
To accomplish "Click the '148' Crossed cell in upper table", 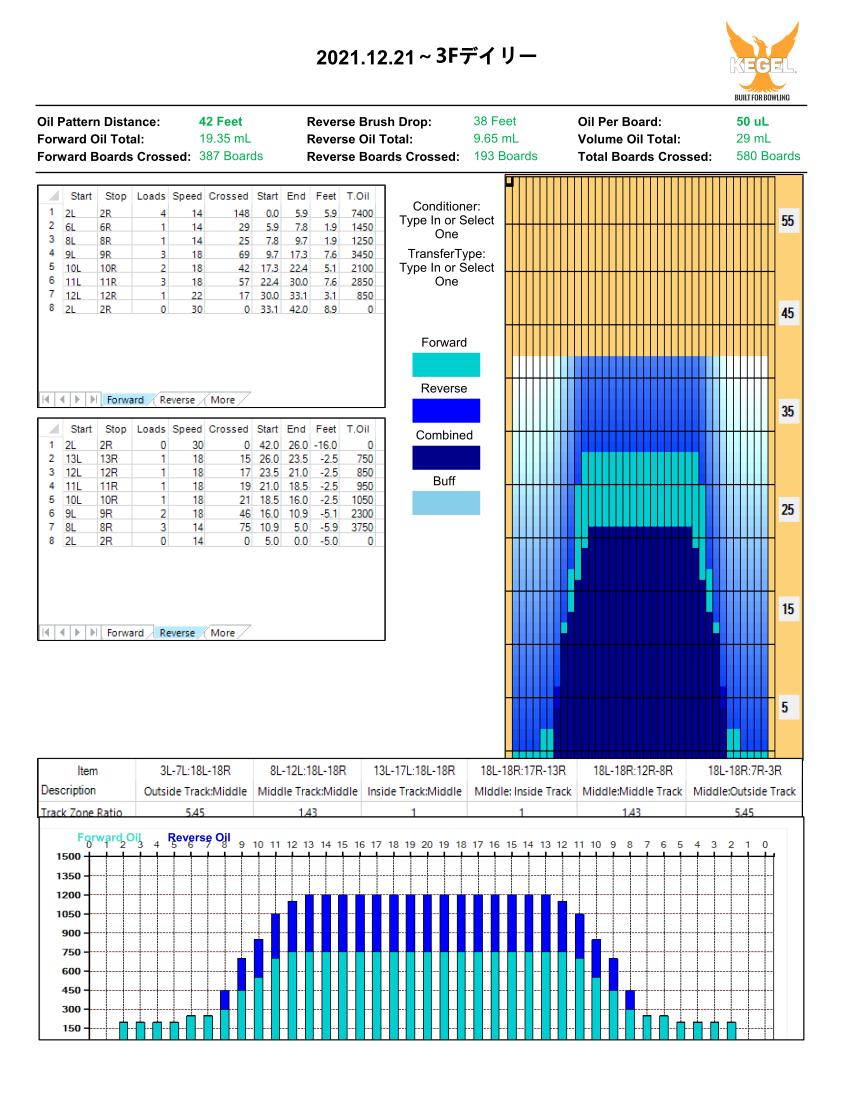I will [242, 213].
